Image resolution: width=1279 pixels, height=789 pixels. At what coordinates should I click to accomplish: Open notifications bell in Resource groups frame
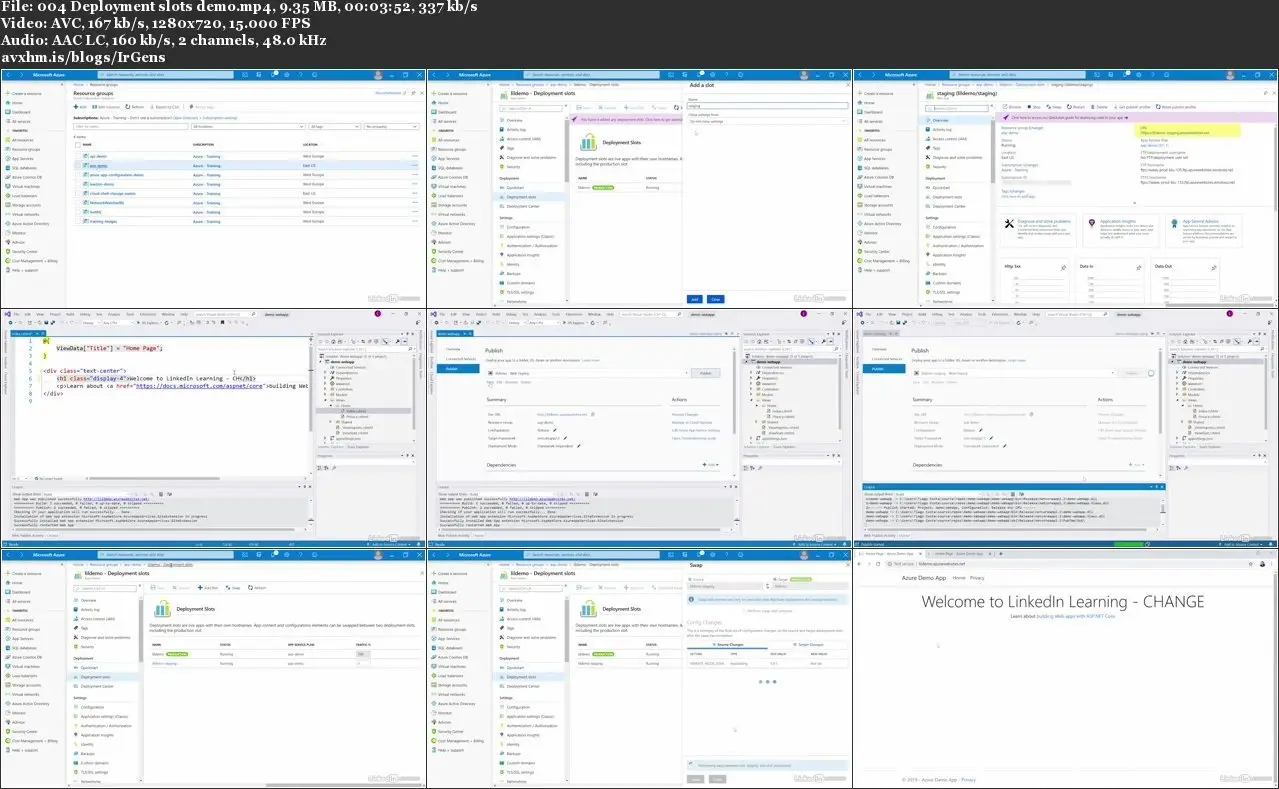273,75
